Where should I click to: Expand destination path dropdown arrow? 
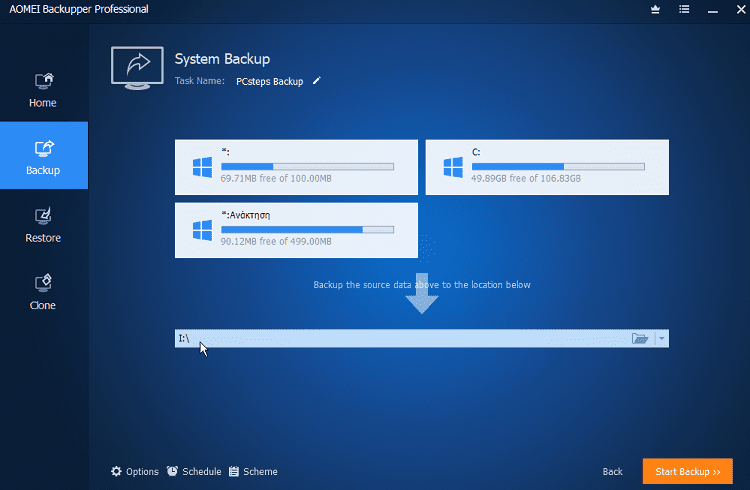pyautogui.click(x=662, y=338)
